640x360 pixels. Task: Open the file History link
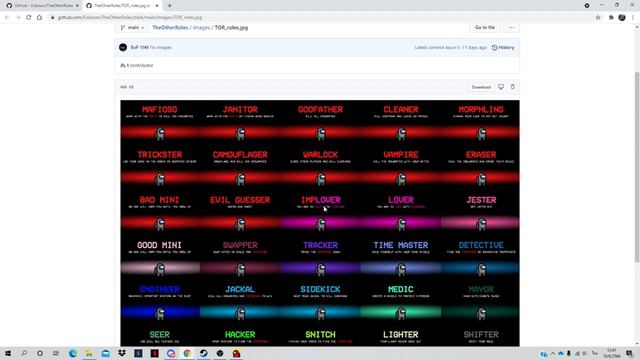503,47
